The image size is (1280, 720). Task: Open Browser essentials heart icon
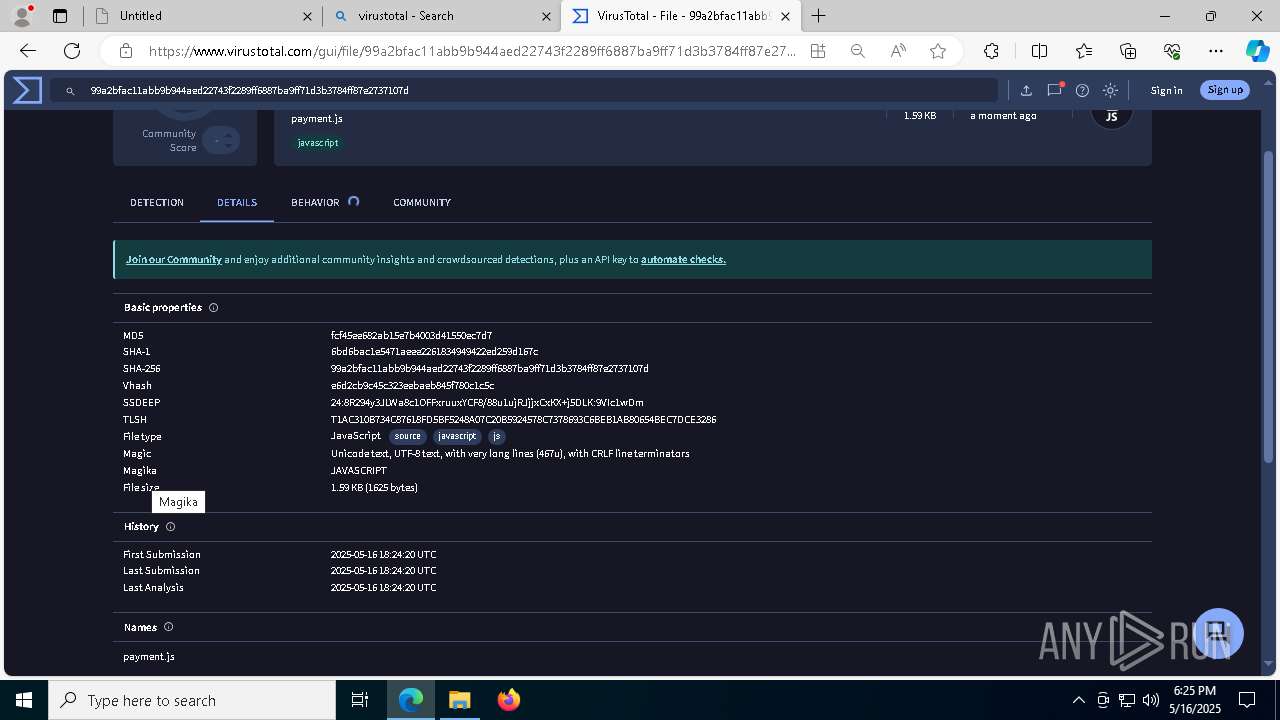[1172, 51]
